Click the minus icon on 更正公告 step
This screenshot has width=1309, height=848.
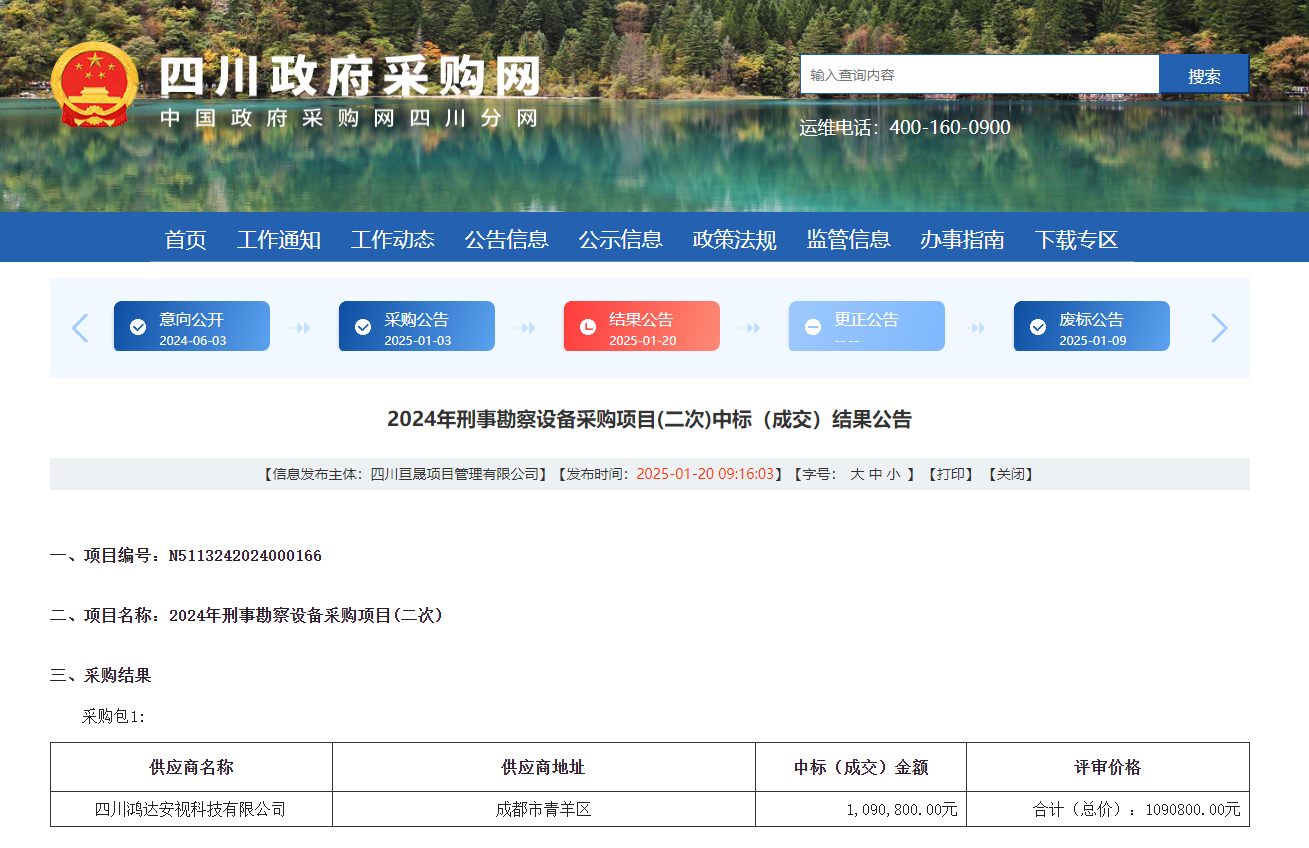(x=813, y=327)
